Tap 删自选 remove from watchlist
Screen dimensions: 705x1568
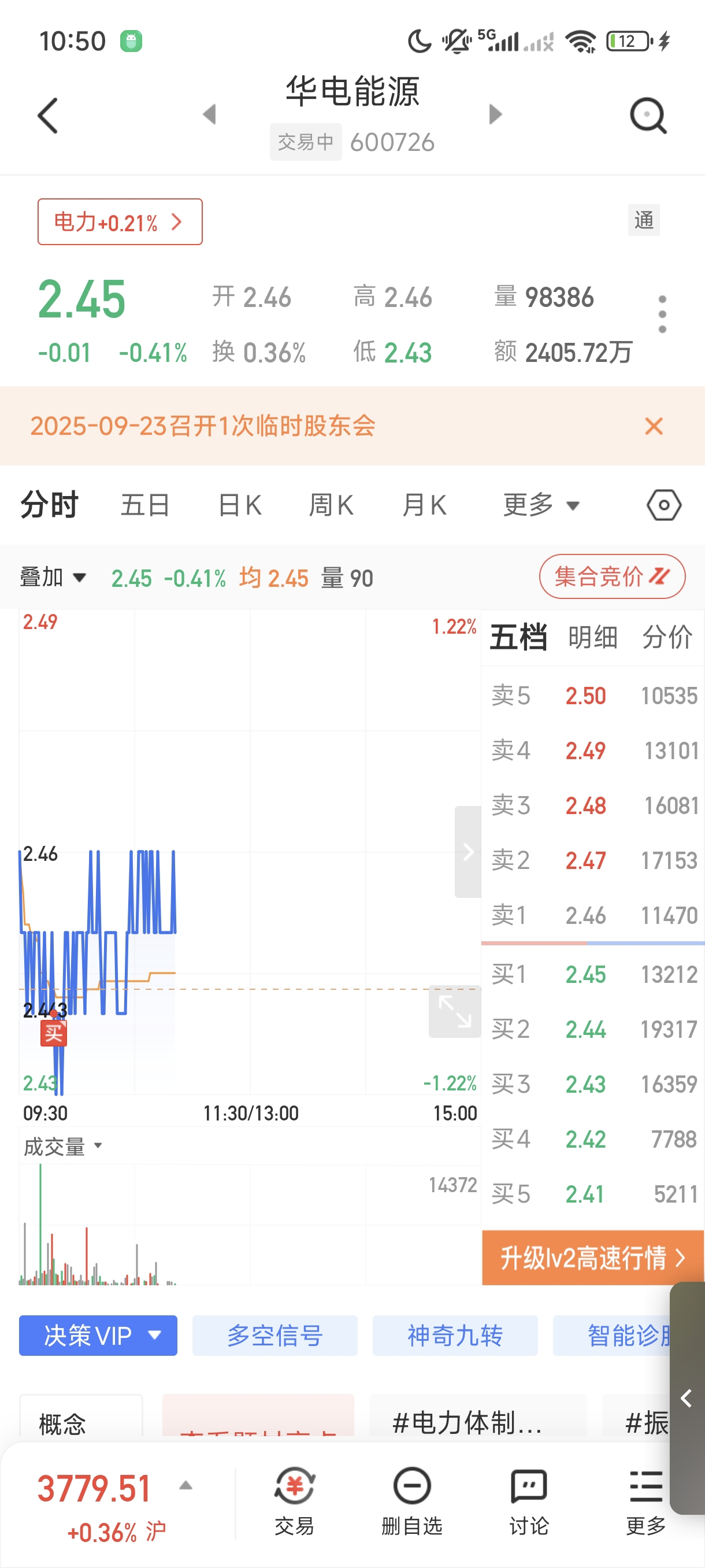[412, 1501]
